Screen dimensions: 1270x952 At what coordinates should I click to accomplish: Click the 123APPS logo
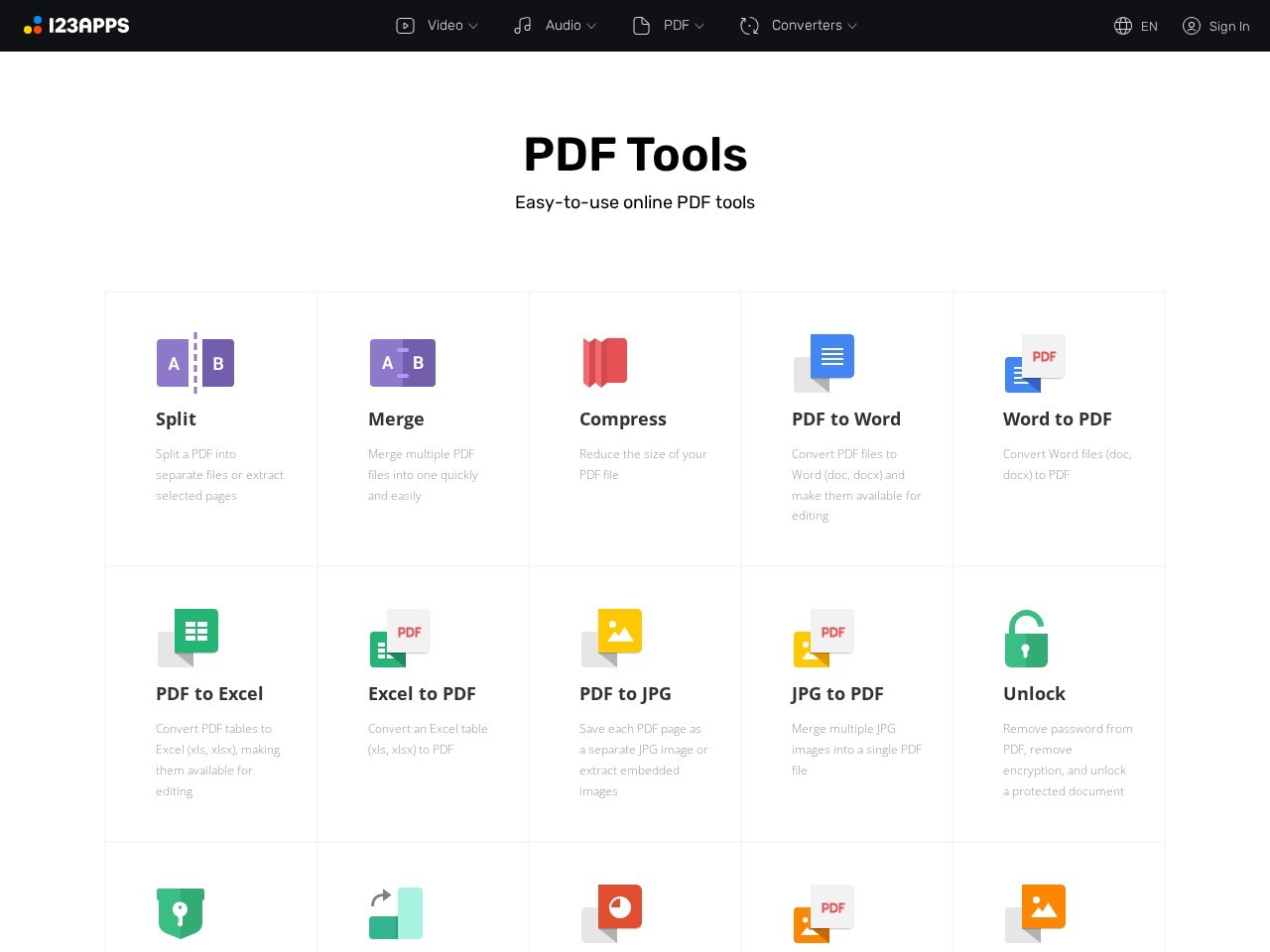click(76, 26)
